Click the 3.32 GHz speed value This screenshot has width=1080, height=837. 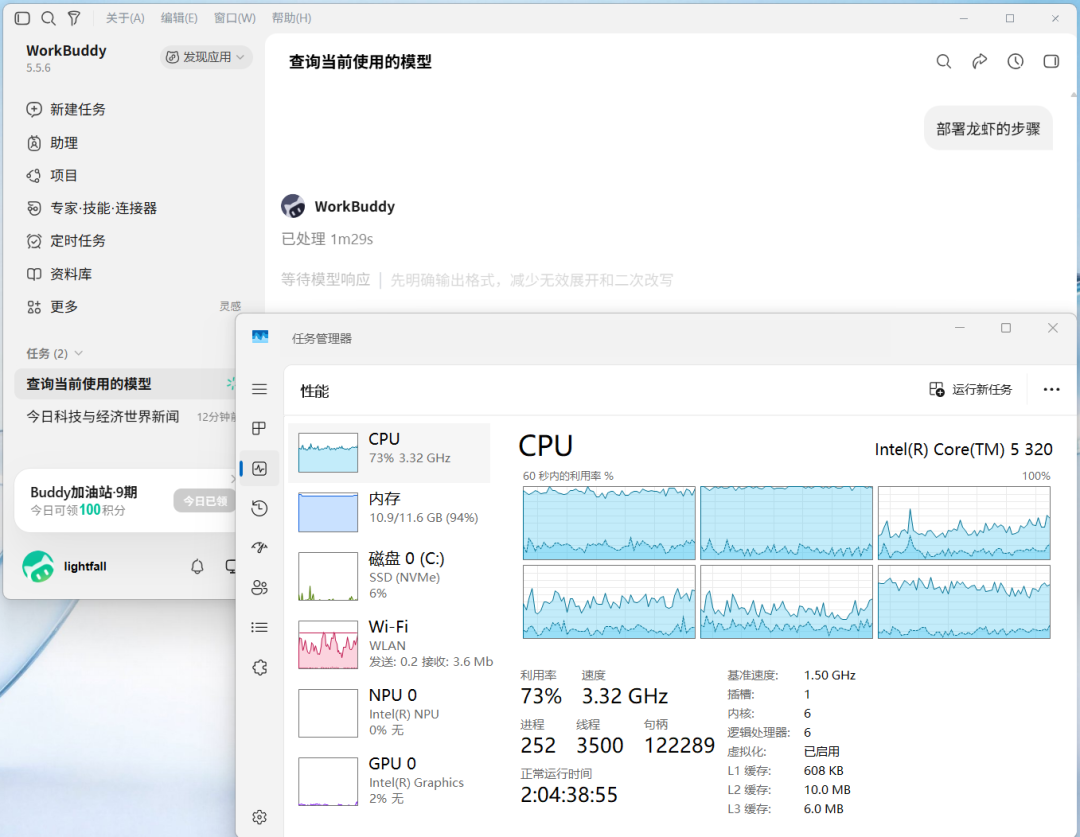[x=625, y=696]
